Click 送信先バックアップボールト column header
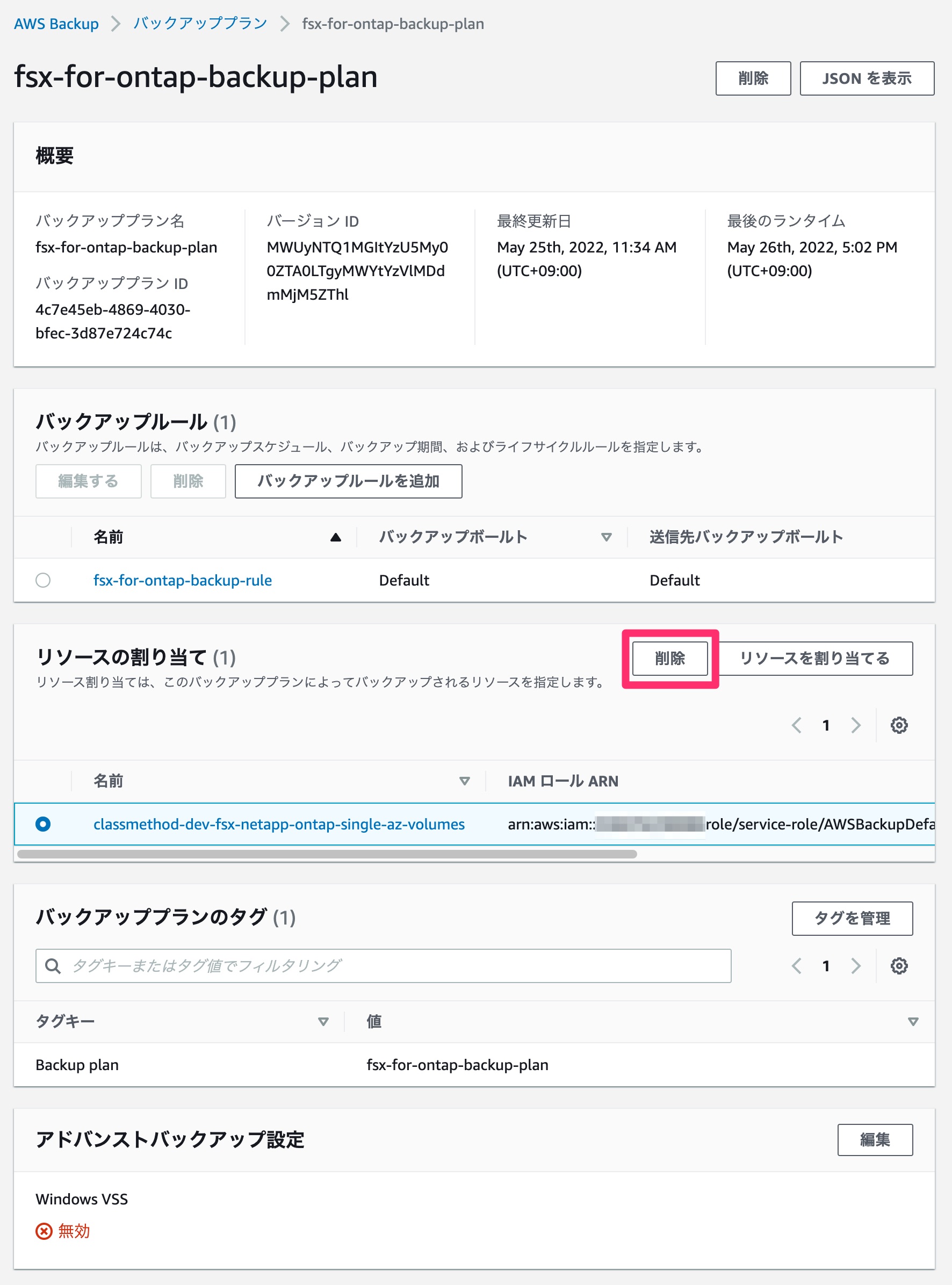 click(x=746, y=537)
